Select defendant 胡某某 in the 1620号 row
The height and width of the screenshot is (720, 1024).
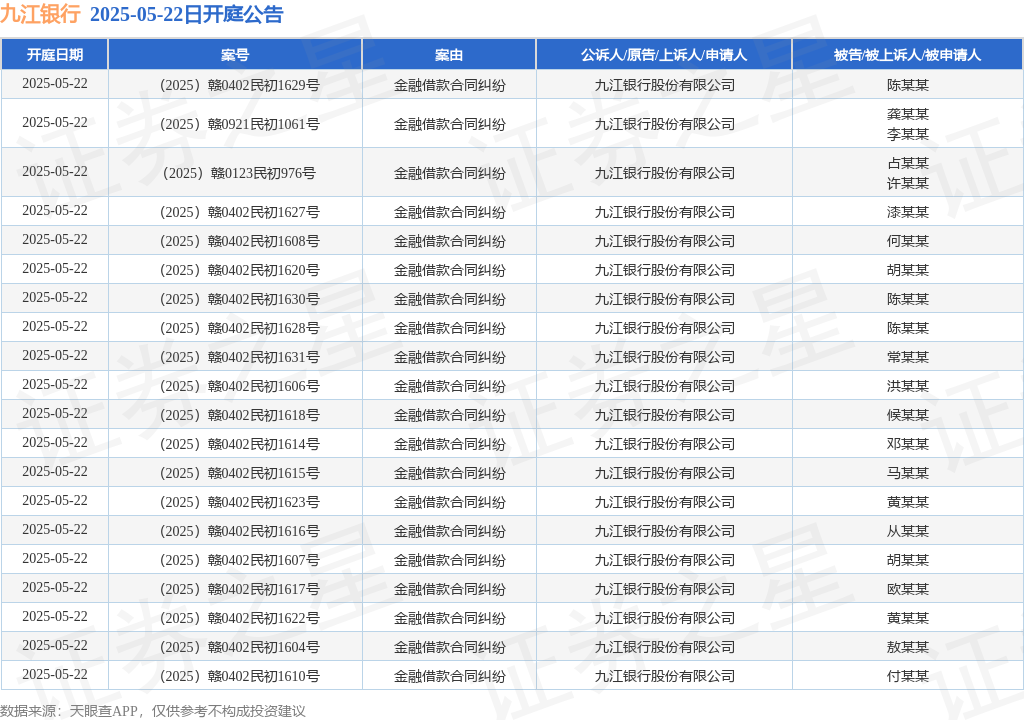click(x=908, y=270)
